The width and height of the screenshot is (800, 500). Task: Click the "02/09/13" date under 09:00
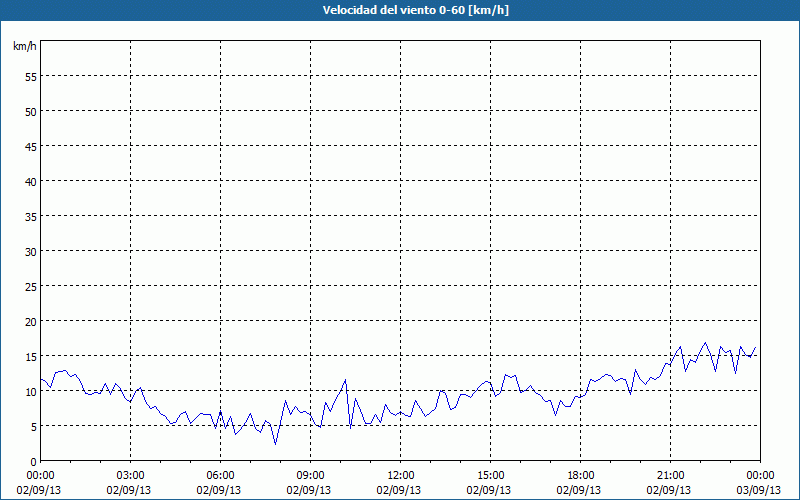pos(309,490)
